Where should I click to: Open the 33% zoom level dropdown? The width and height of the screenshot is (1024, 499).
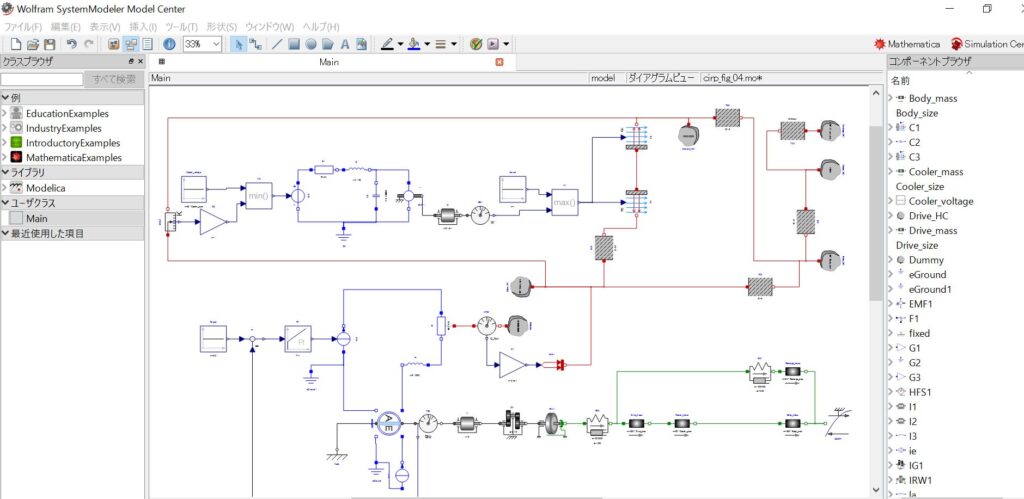pos(216,44)
